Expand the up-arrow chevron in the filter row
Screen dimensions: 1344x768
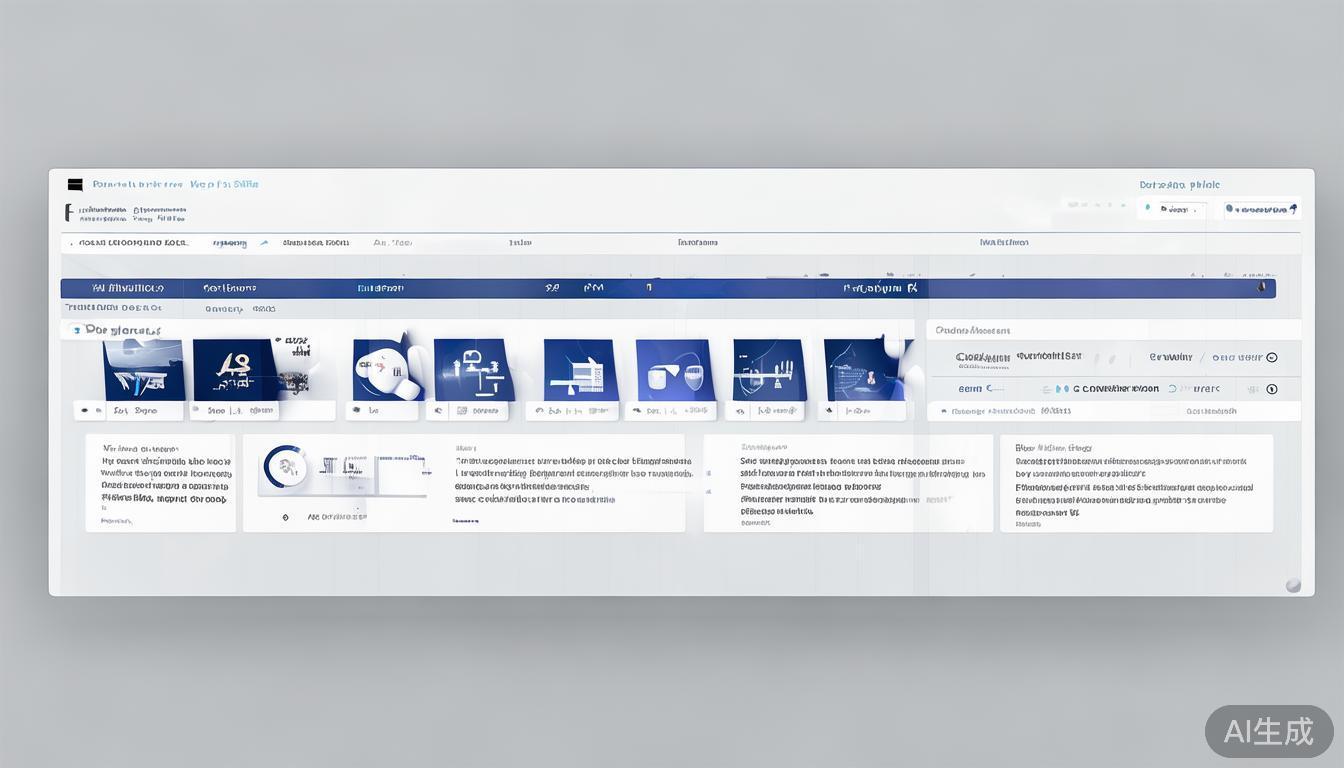coord(264,243)
